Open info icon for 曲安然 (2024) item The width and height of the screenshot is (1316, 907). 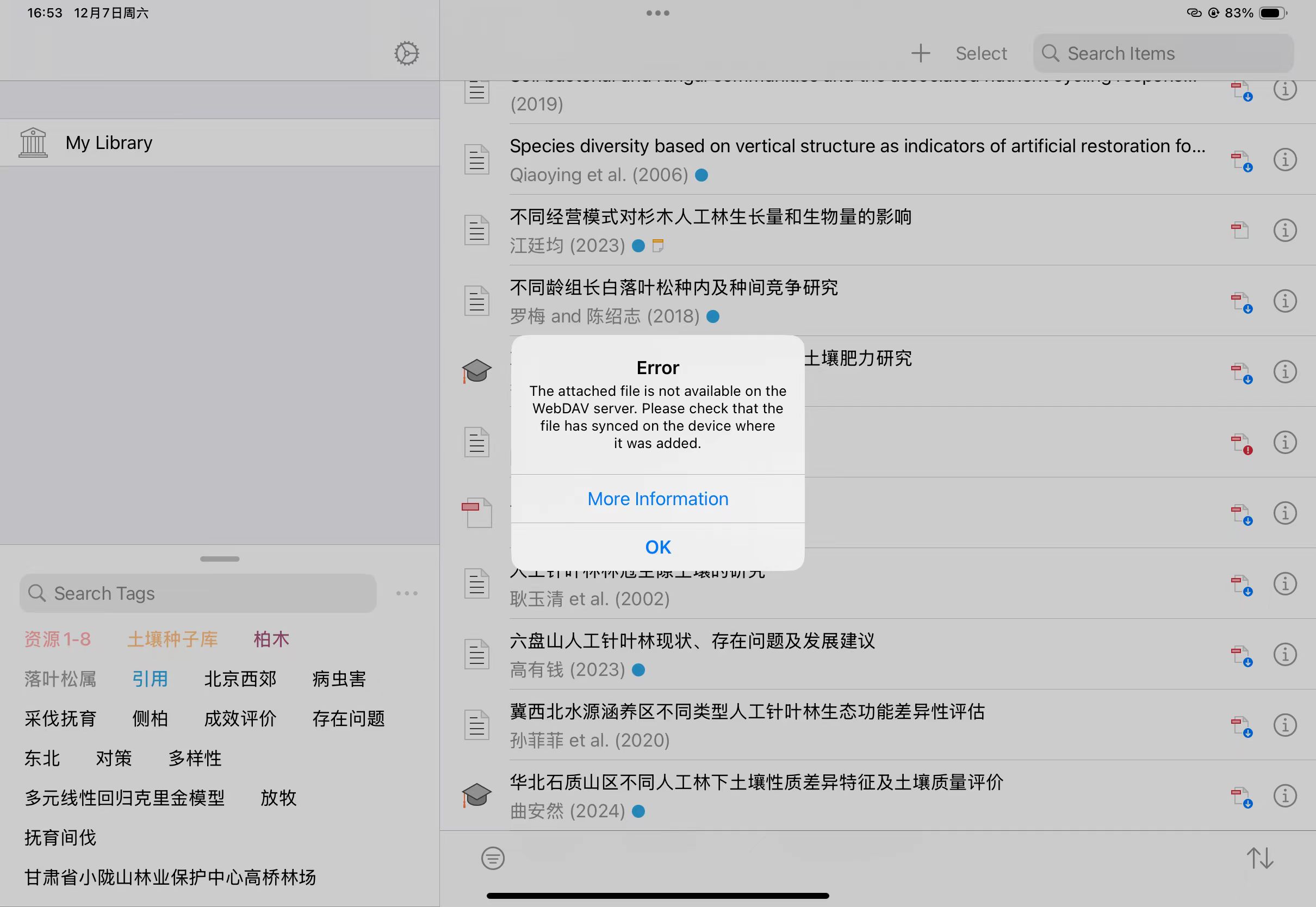(1285, 796)
